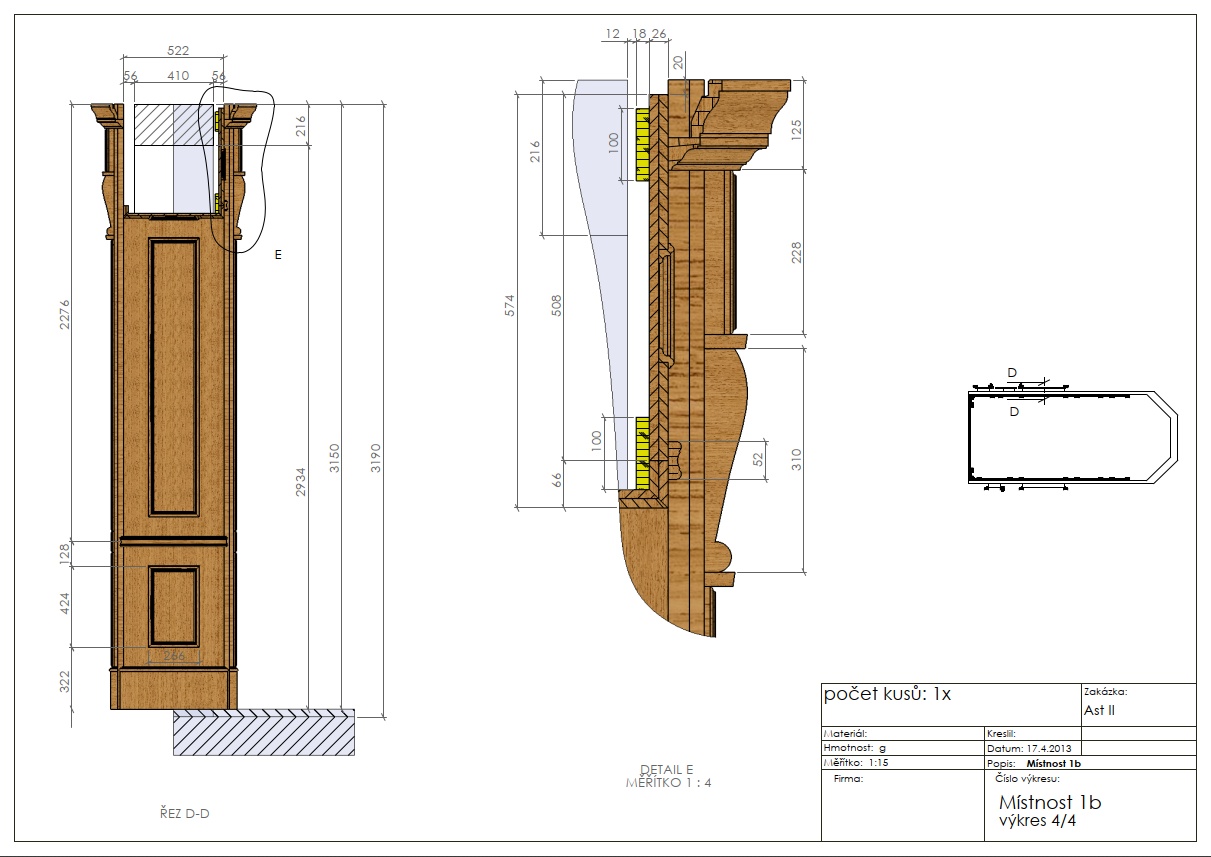Select the detail marker letter E

click(278, 255)
